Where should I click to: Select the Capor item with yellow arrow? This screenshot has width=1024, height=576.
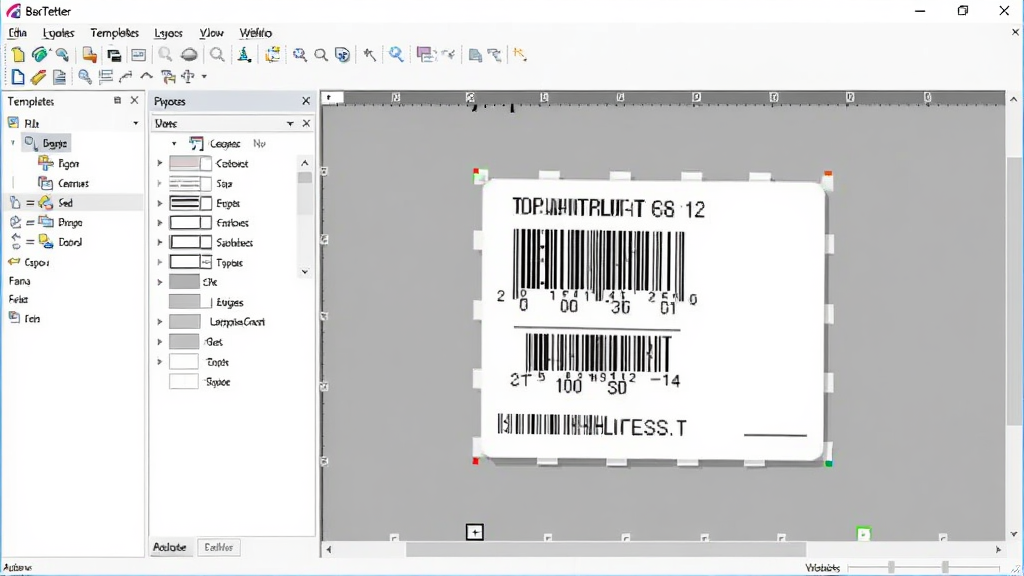(29, 263)
